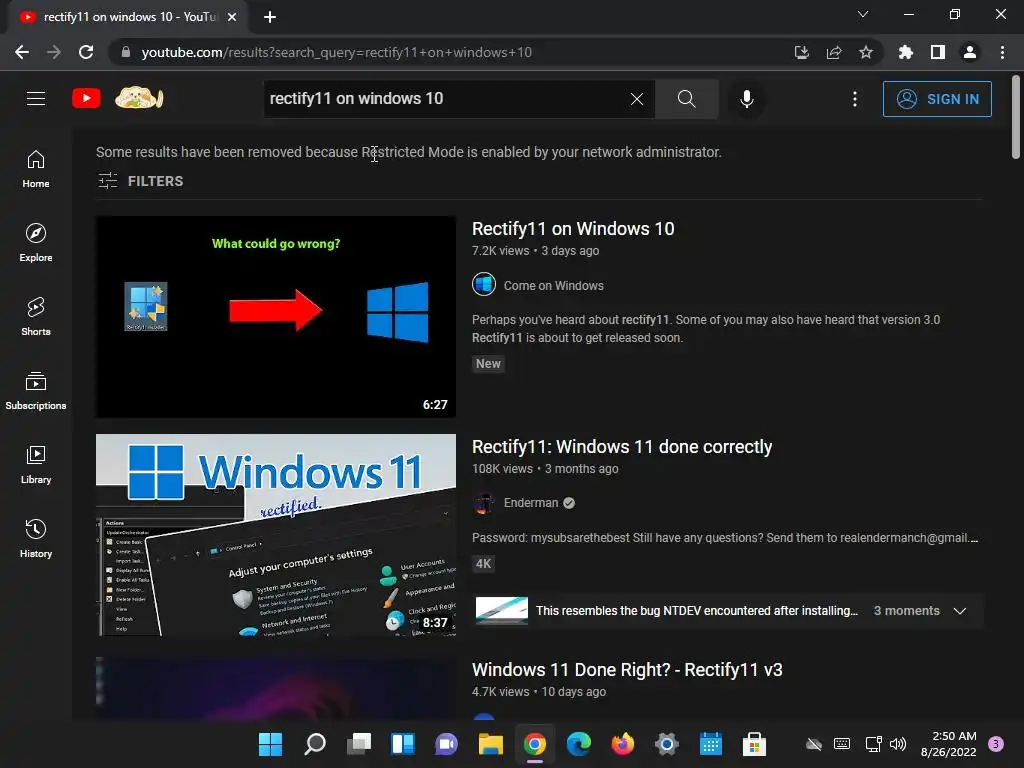This screenshot has width=1024, height=768.
Task: Start voice search with microphone
Action: [x=746, y=99]
